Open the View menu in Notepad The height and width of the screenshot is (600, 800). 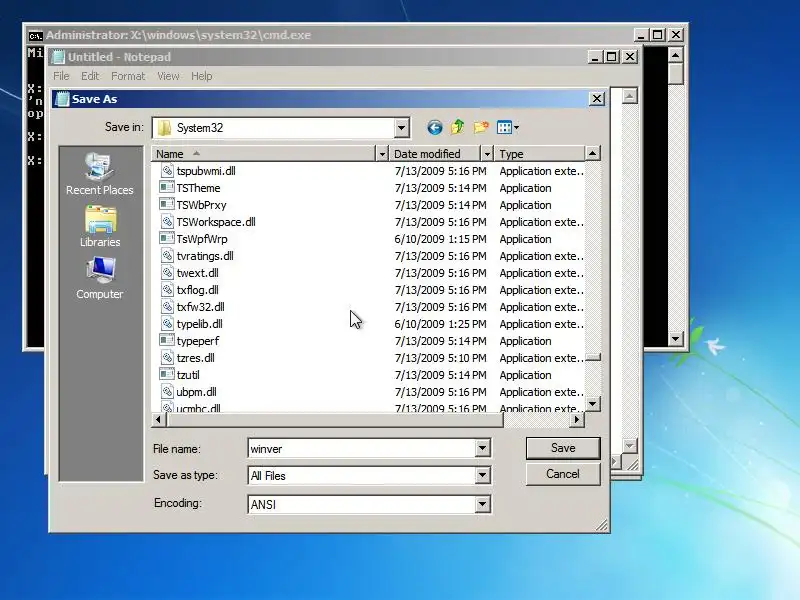[168, 76]
